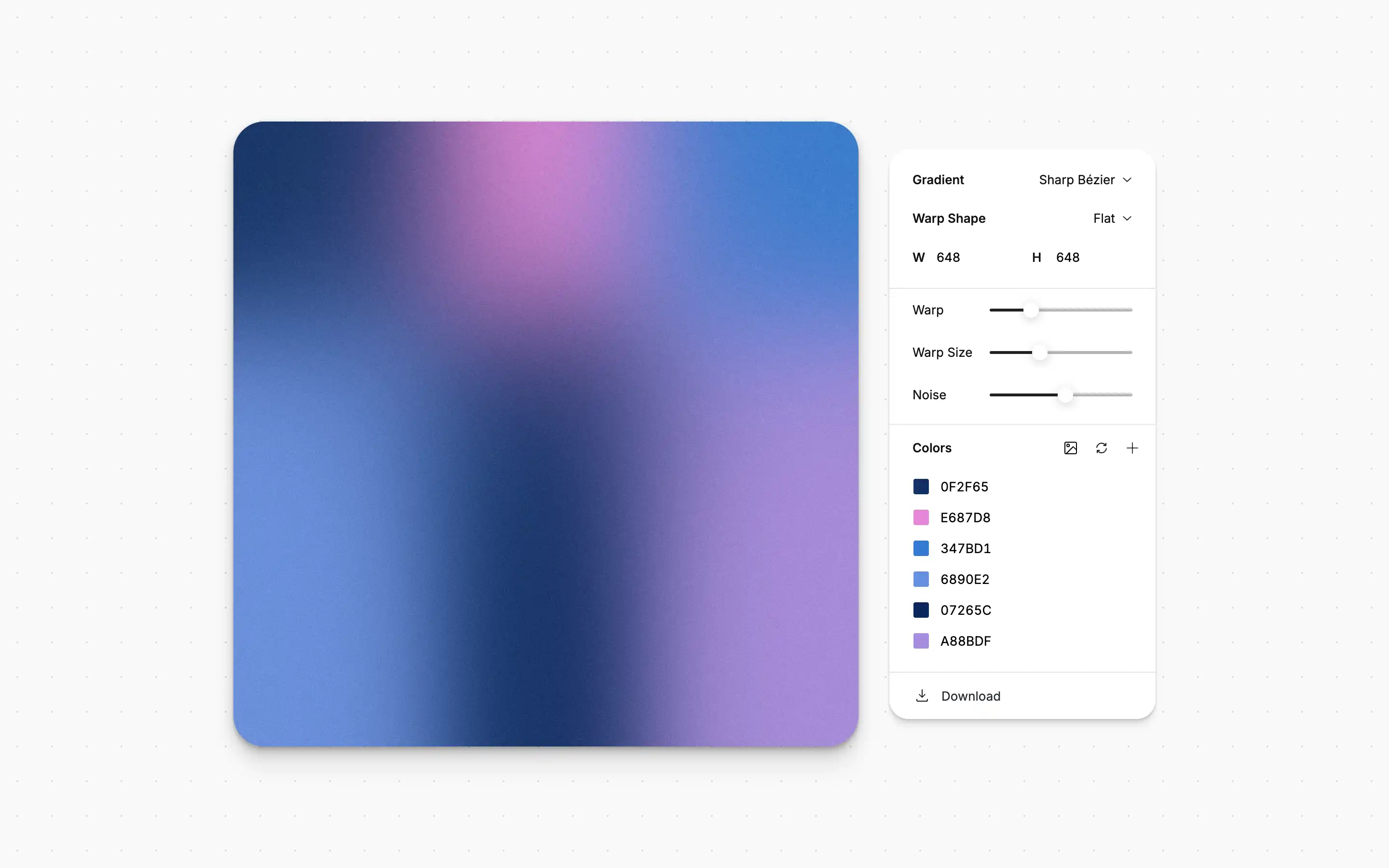Click the randomize colors refresh icon
The width and height of the screenshot is (1389, 868).
[x=1102, y=448]
